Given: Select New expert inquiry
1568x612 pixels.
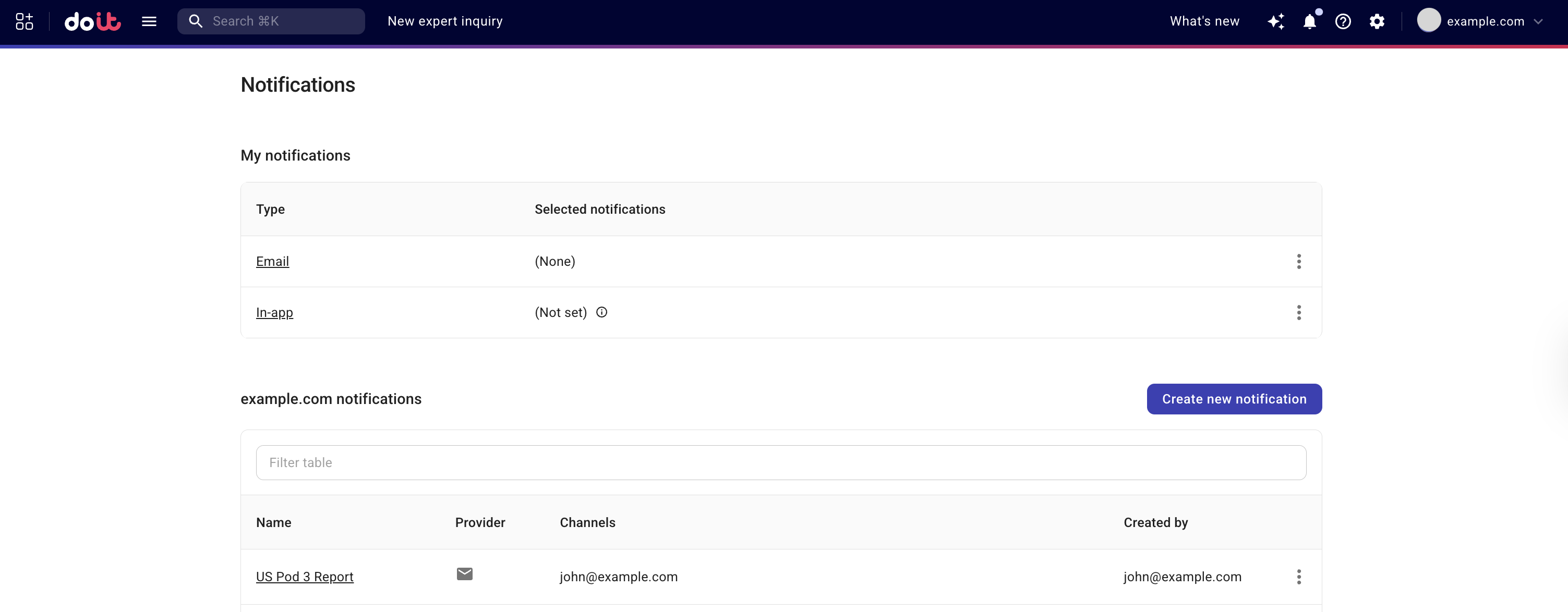Looking at the screenshot, I should coord(445,21).
